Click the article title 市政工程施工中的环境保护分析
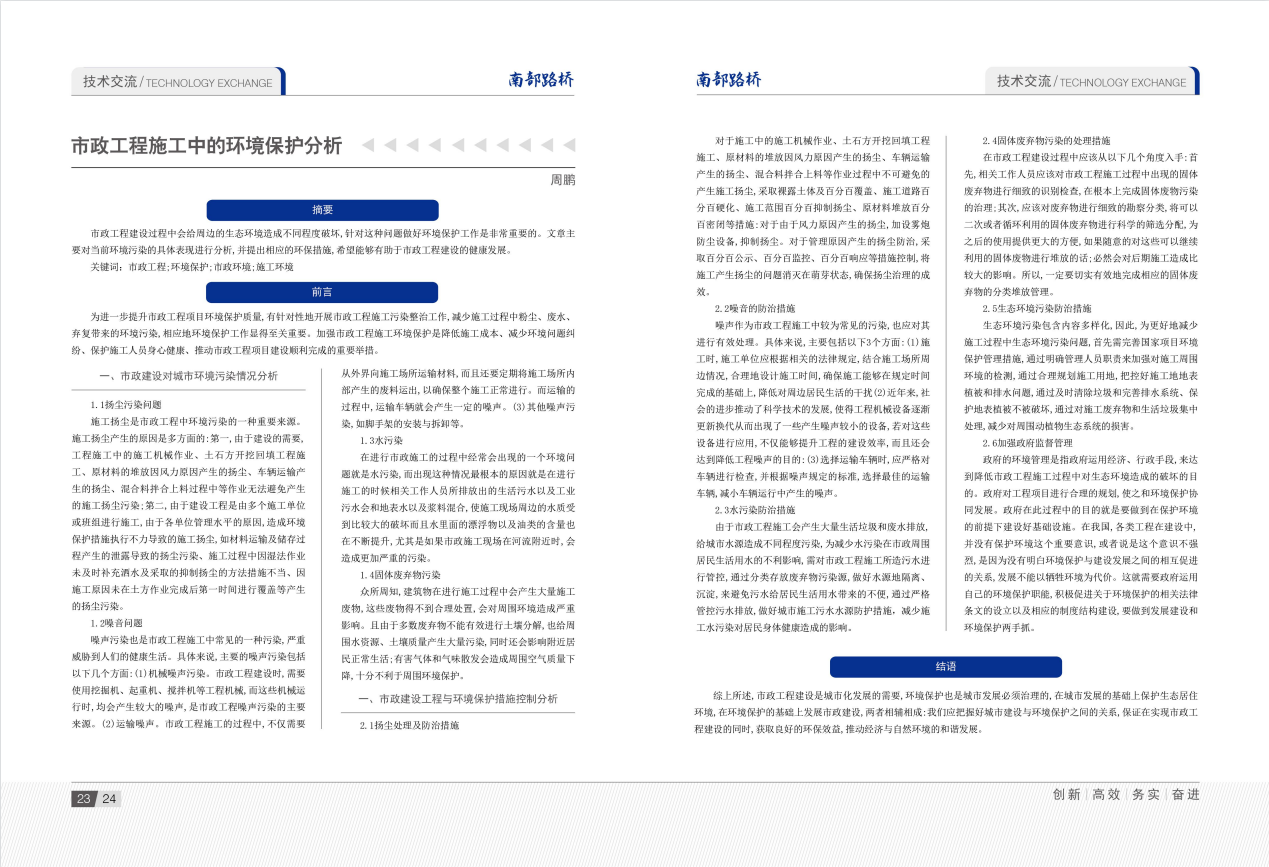Viewport: 1269px width, 867px height. click(x=207, y=145)
